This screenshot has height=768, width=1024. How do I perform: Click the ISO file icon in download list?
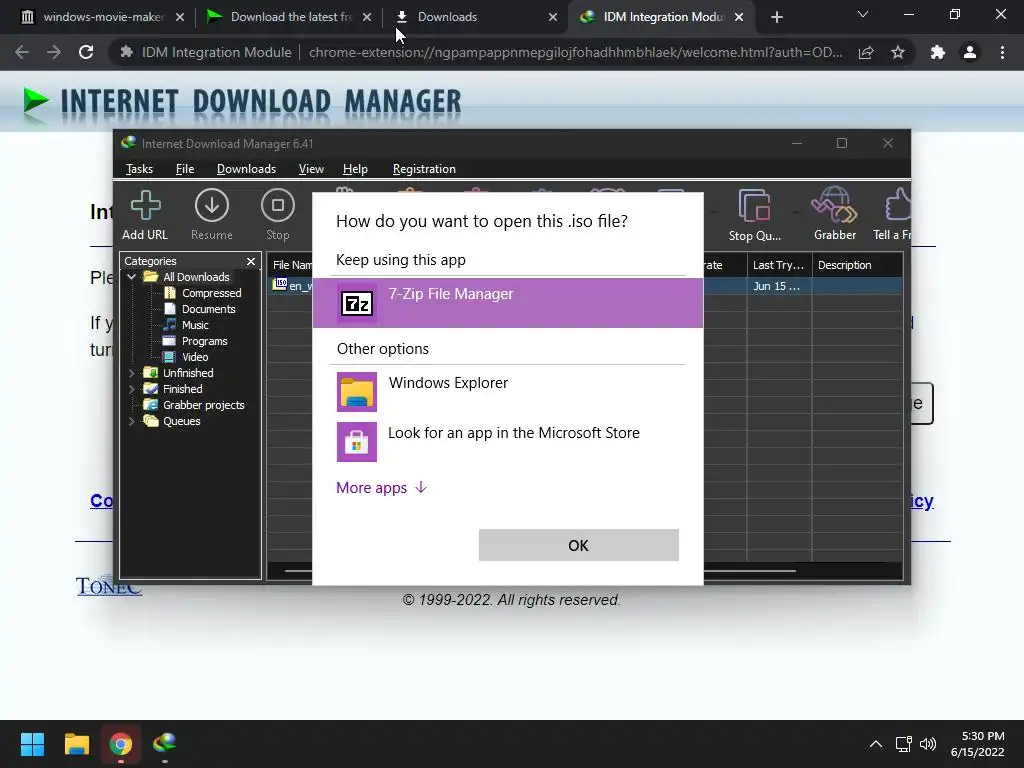280,284
